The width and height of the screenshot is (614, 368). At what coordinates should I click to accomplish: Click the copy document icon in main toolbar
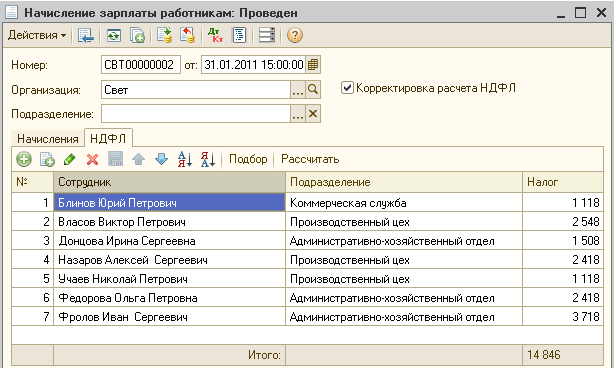pos(137,35)
